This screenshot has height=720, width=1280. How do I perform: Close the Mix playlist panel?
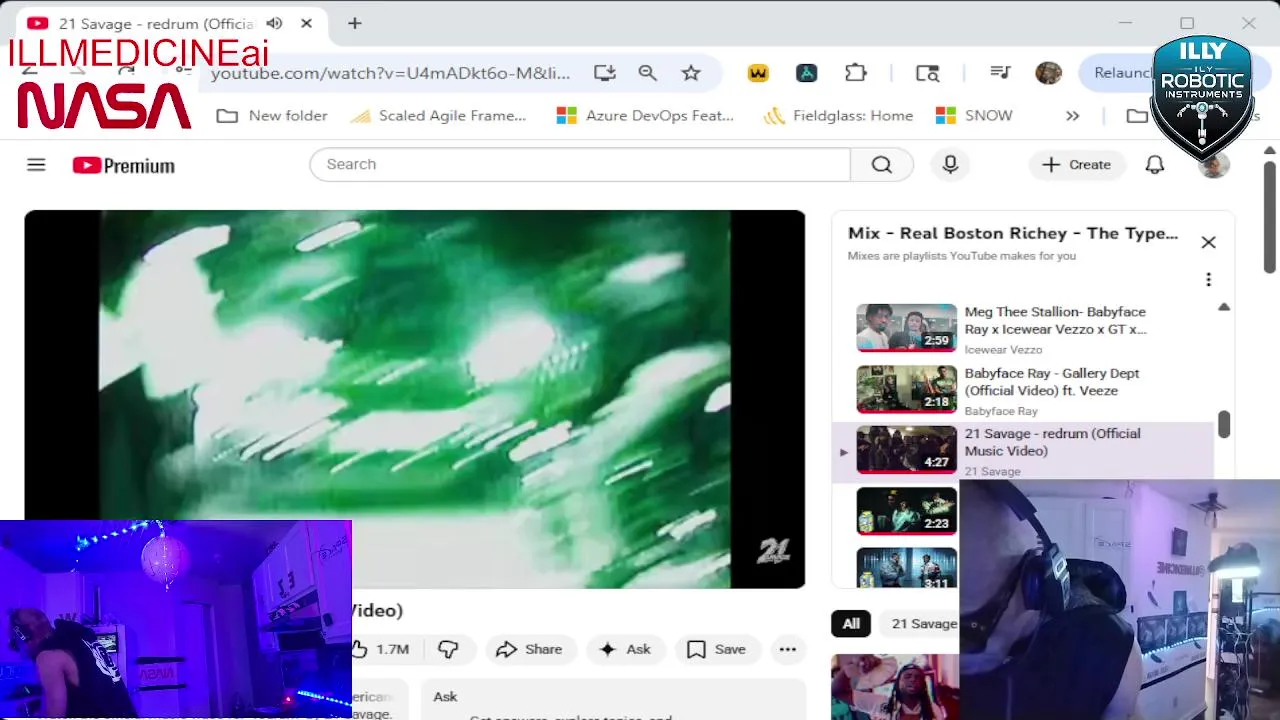pos(1208,243)
